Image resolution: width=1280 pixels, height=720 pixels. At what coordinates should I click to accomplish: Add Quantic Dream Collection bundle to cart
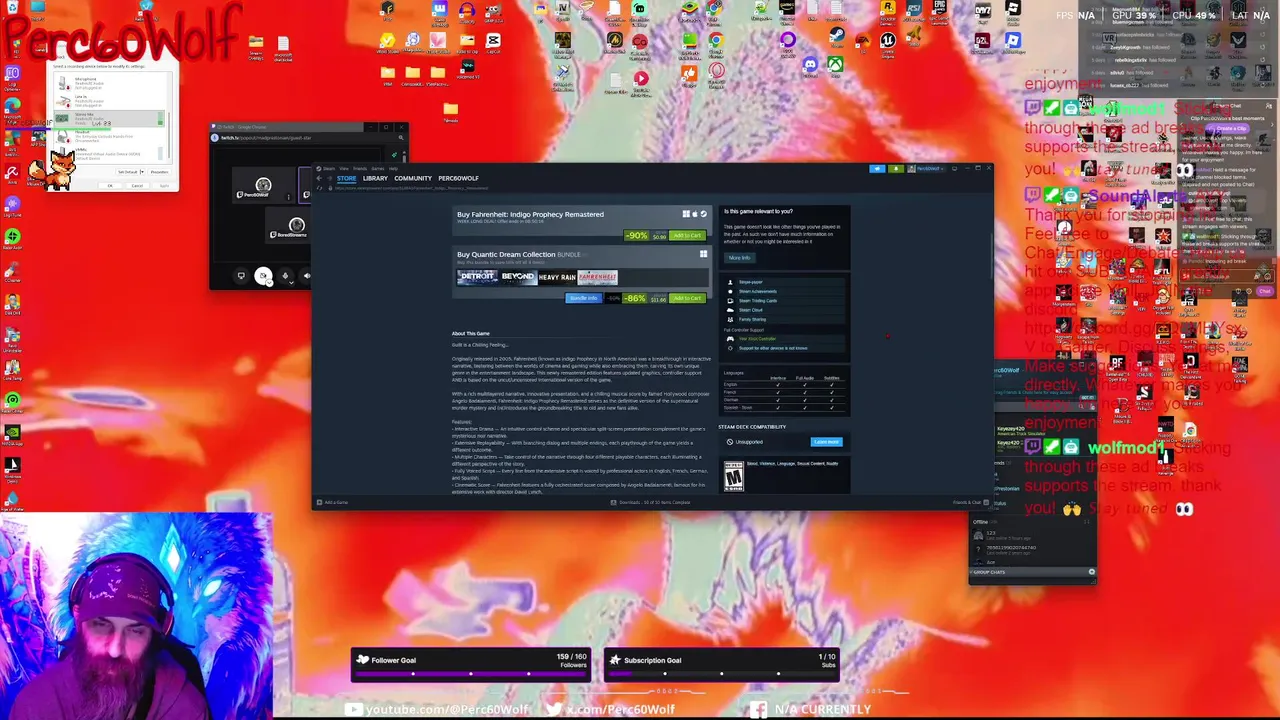[688, 298]
